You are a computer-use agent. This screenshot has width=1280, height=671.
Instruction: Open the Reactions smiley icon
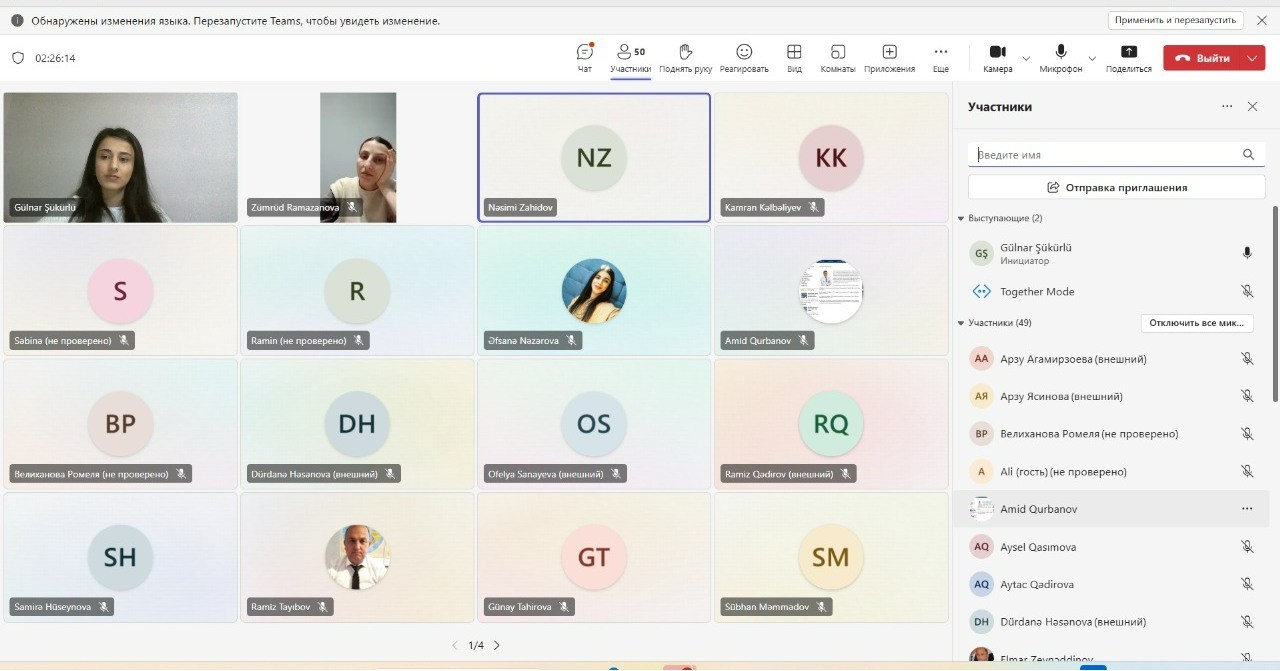click(744, 53)
